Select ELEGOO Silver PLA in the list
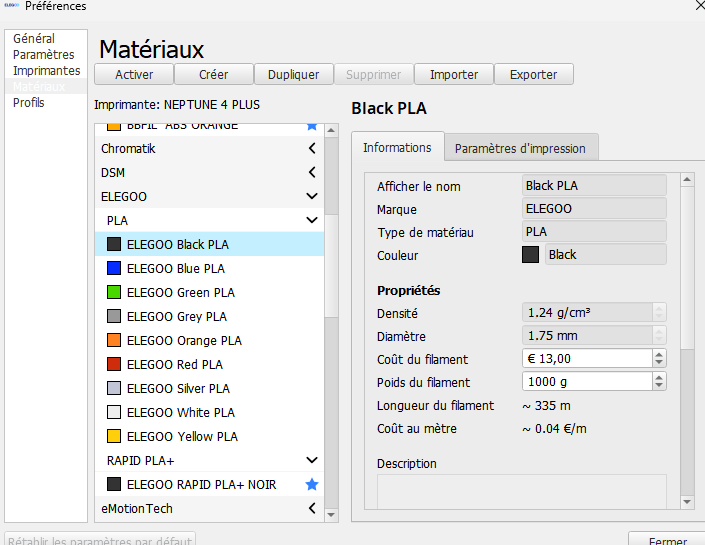 coord(210,388)
